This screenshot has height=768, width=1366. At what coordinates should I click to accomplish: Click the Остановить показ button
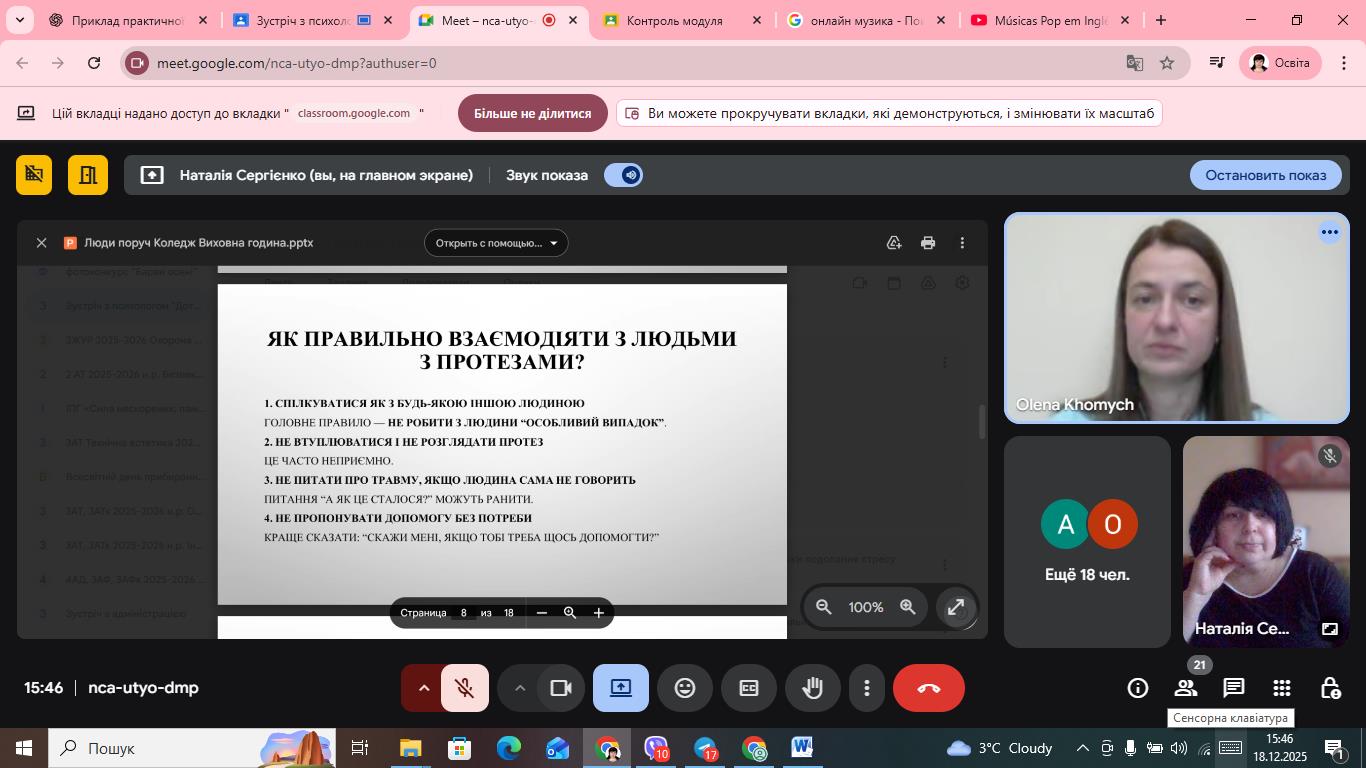(x=1265, y=175)
